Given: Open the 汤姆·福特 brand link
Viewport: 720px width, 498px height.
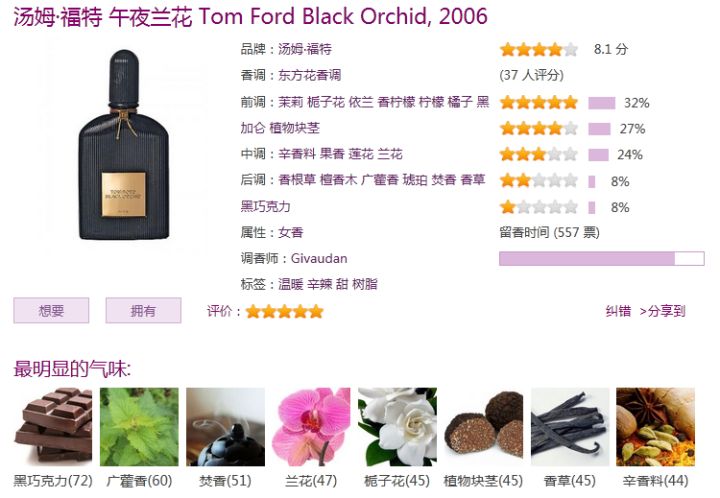Looking at the screenshot, I should tap(305, 49).
